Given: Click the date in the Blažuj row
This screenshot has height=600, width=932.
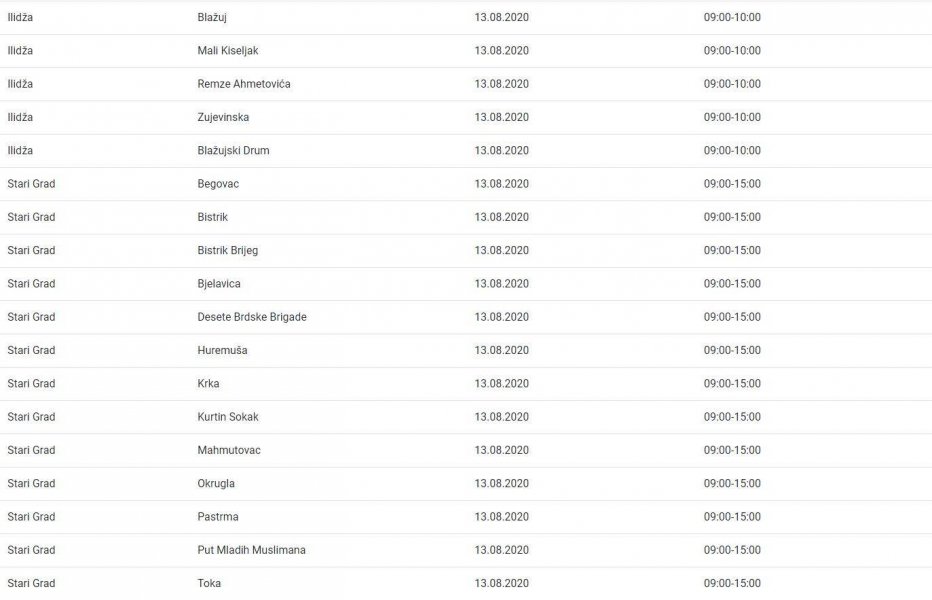Looking at the screenshot, I should point(501,18).
